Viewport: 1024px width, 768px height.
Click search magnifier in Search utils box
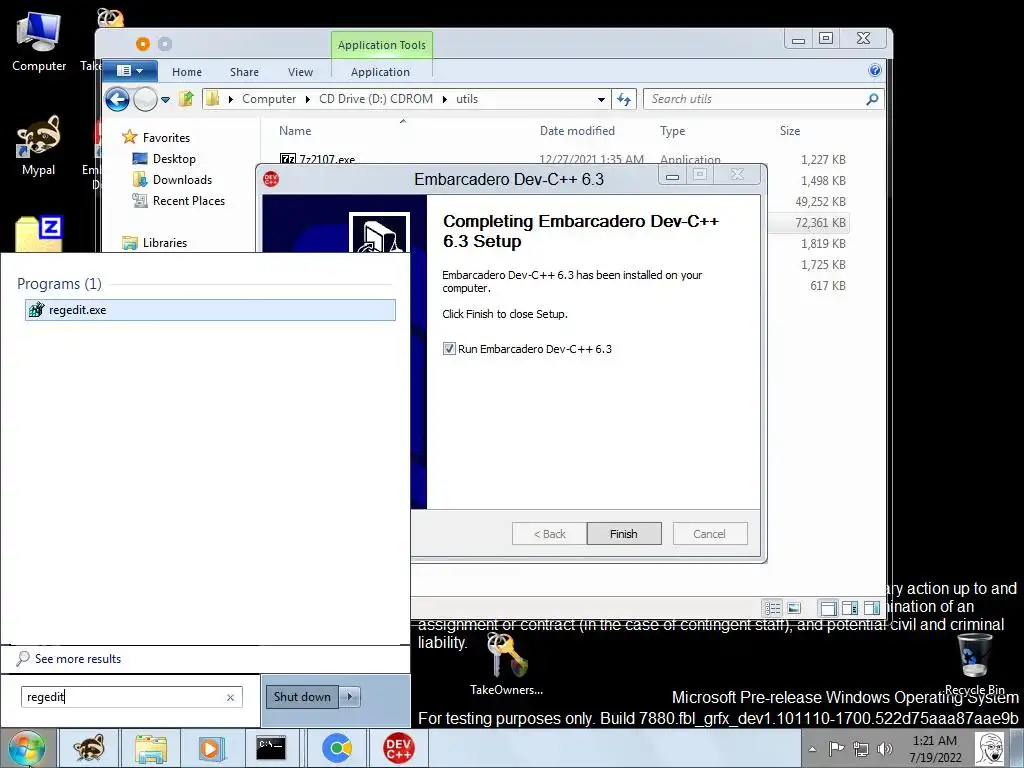[x=872, y=99]
